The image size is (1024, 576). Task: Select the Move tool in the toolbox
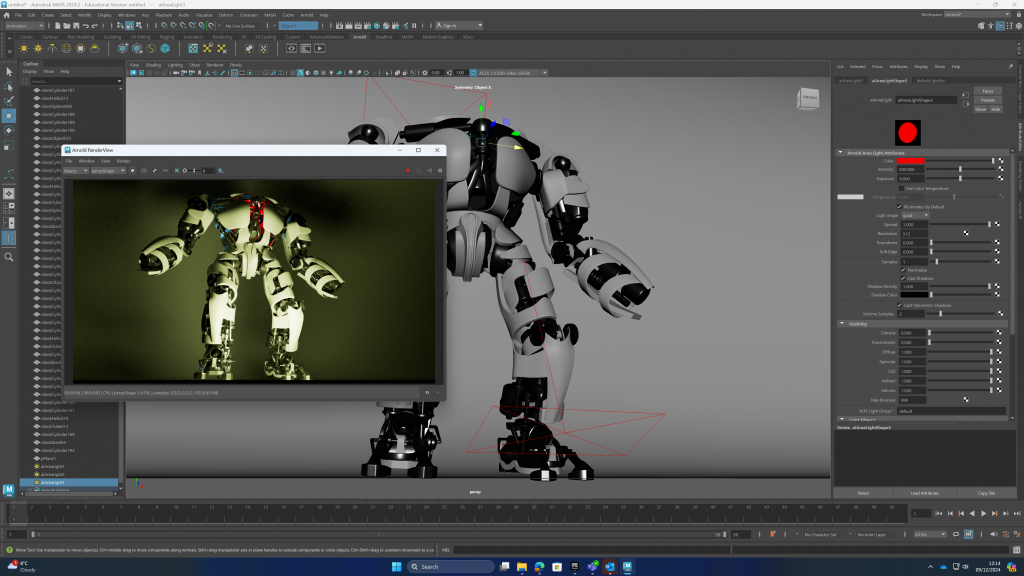9,116
